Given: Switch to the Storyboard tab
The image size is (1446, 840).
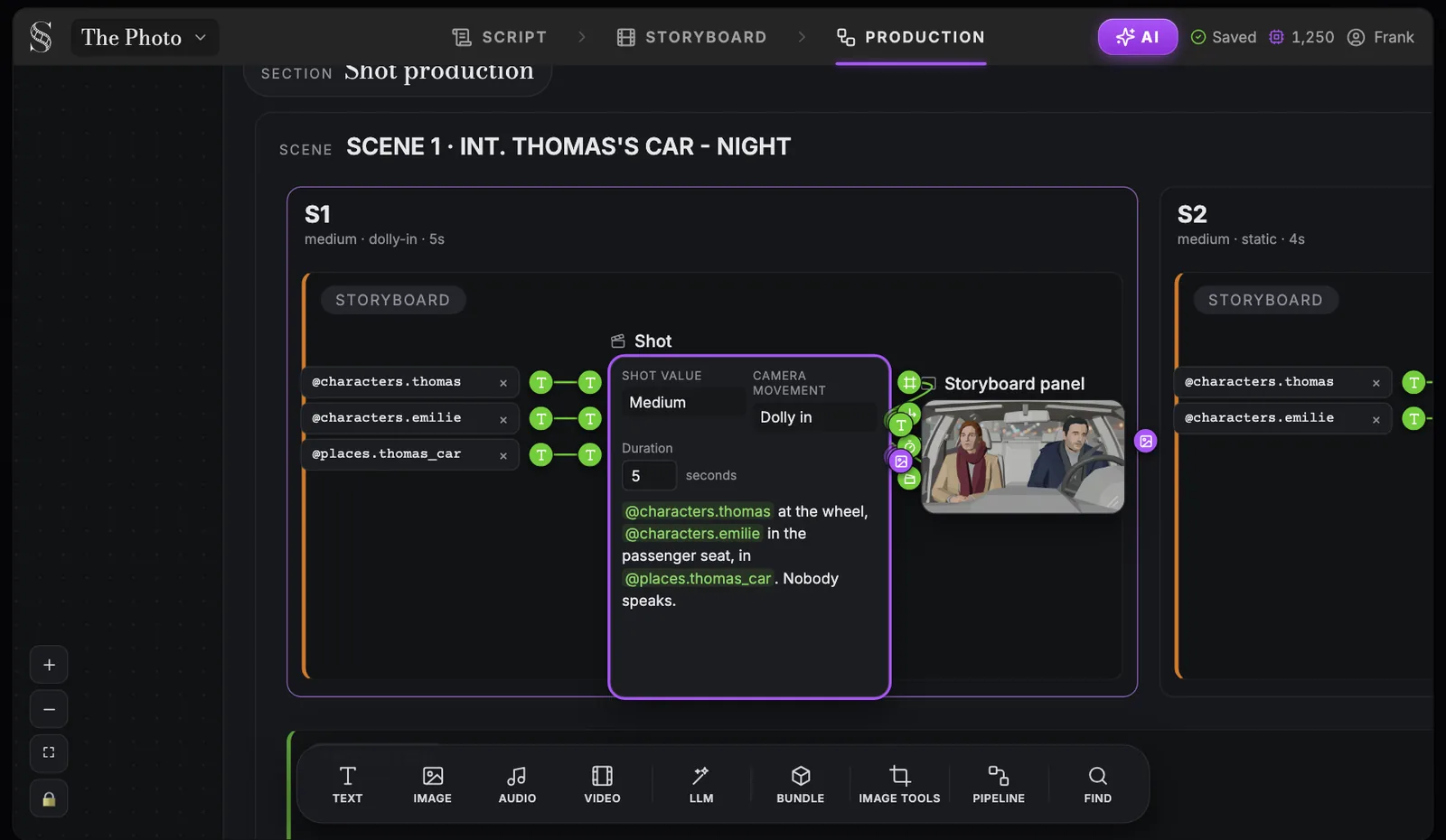Looking at the screenshot, I should [692, 37].
